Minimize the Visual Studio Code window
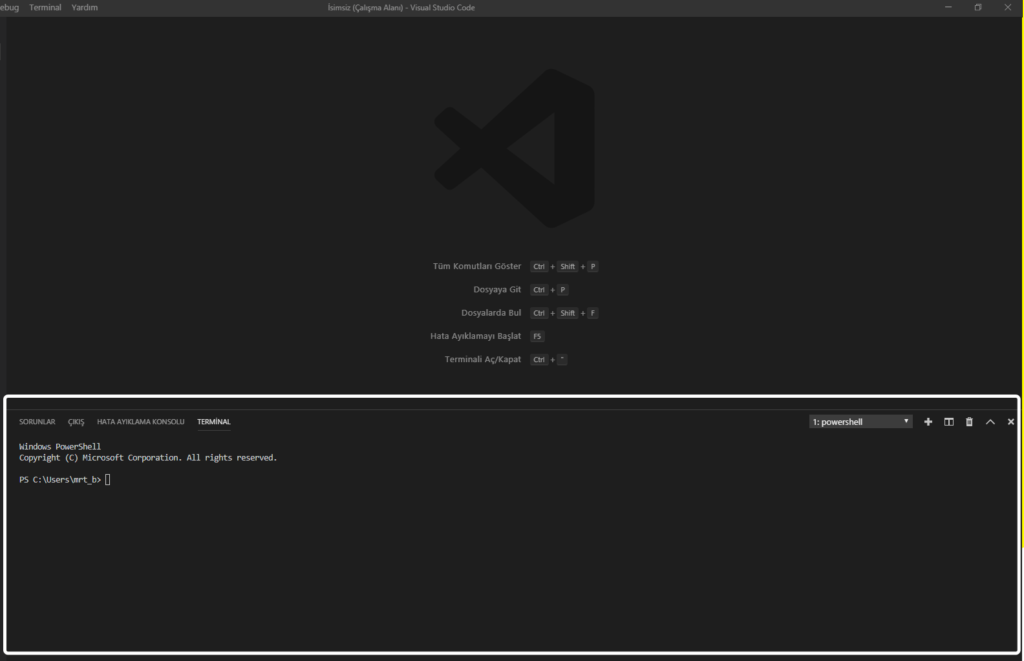1024x661 pixels. [x=948, y=7]
